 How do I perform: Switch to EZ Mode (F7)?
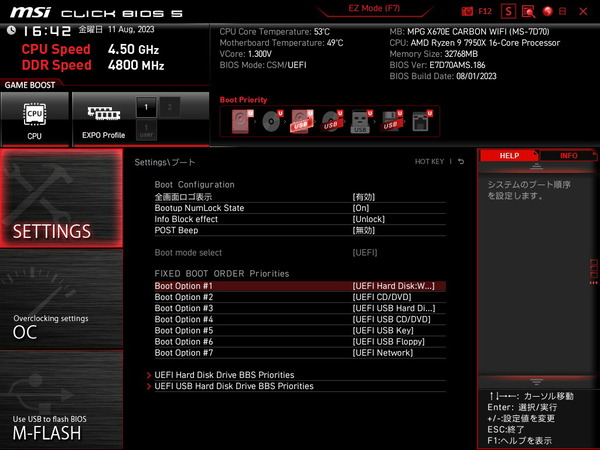[x=374, y=8]
